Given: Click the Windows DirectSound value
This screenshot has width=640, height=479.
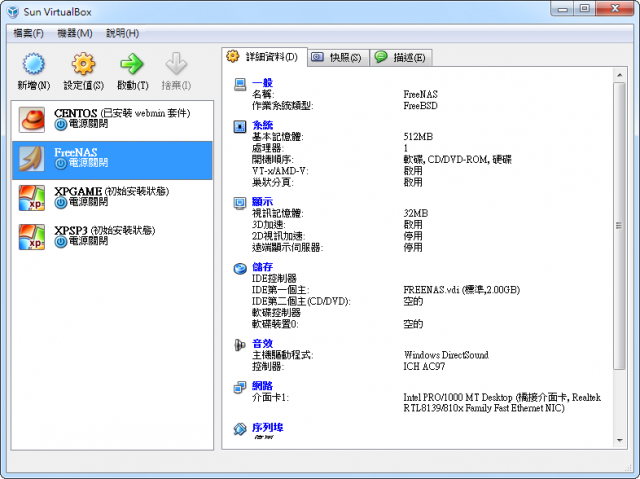Looking at the screenshot, I should [446, 355].
